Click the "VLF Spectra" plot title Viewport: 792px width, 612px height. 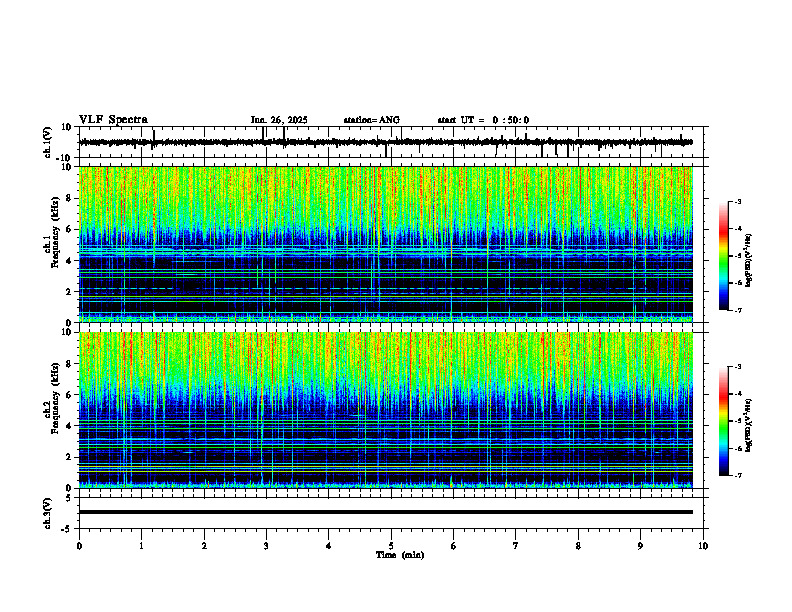(x=113, y=120)
